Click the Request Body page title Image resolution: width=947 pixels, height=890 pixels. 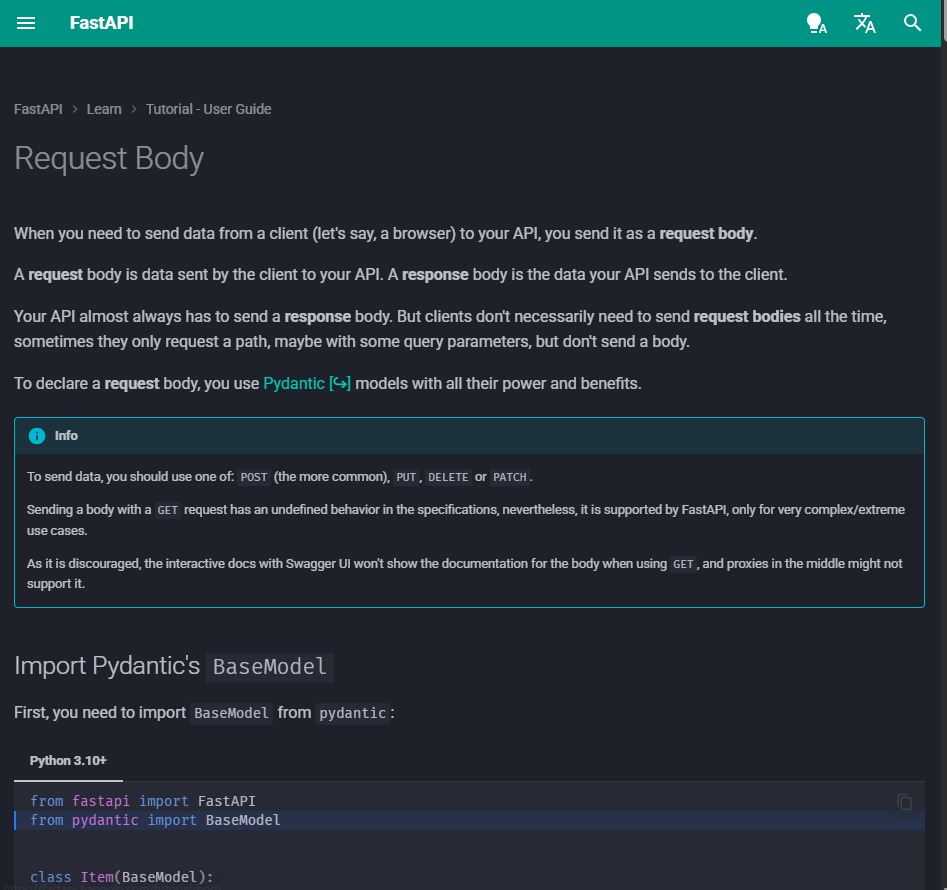pyautogui.click(x=108, y=158)
